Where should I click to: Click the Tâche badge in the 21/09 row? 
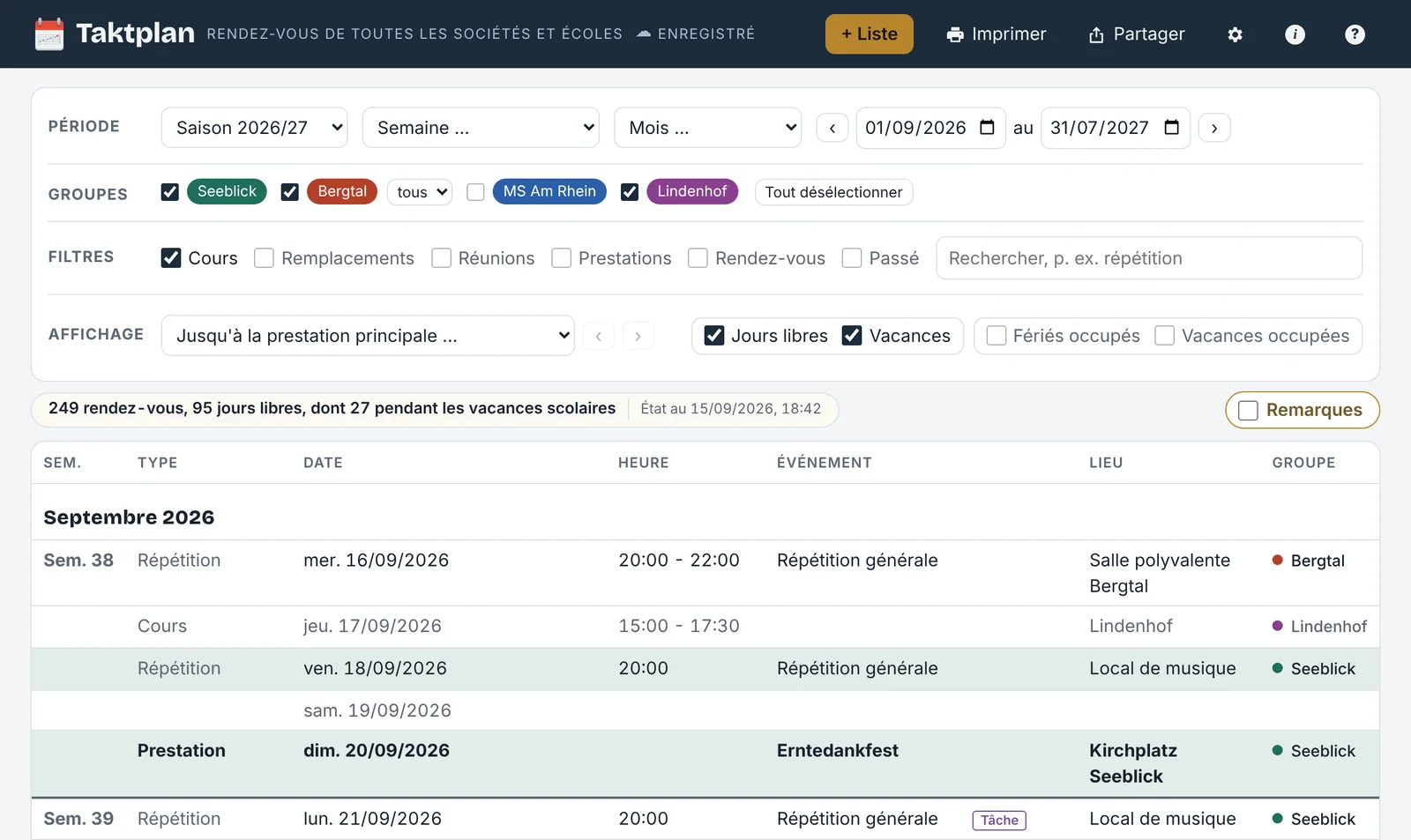click(999, 820)
